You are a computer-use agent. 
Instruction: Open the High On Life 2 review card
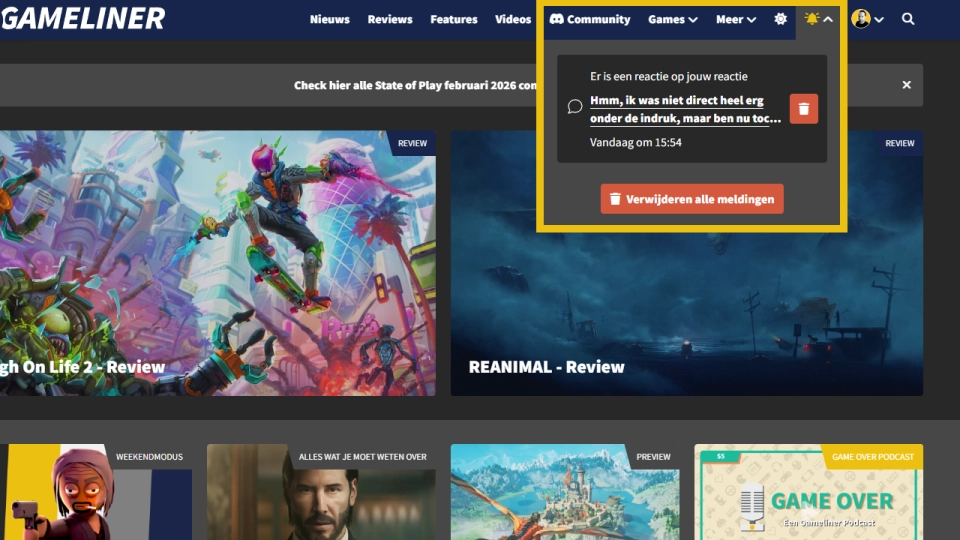[218, 263]
